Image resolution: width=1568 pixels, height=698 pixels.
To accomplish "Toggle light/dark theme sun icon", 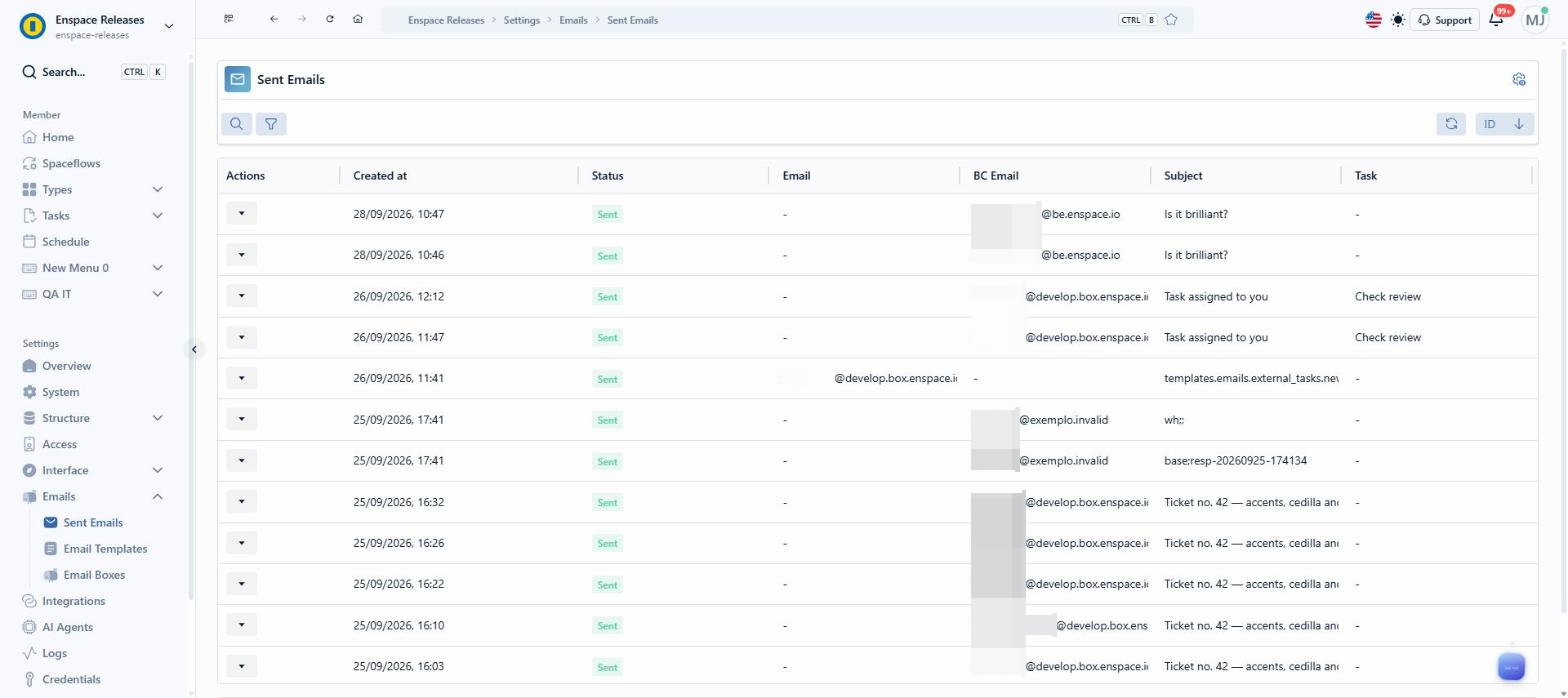I will click(x=1398, y=19).
